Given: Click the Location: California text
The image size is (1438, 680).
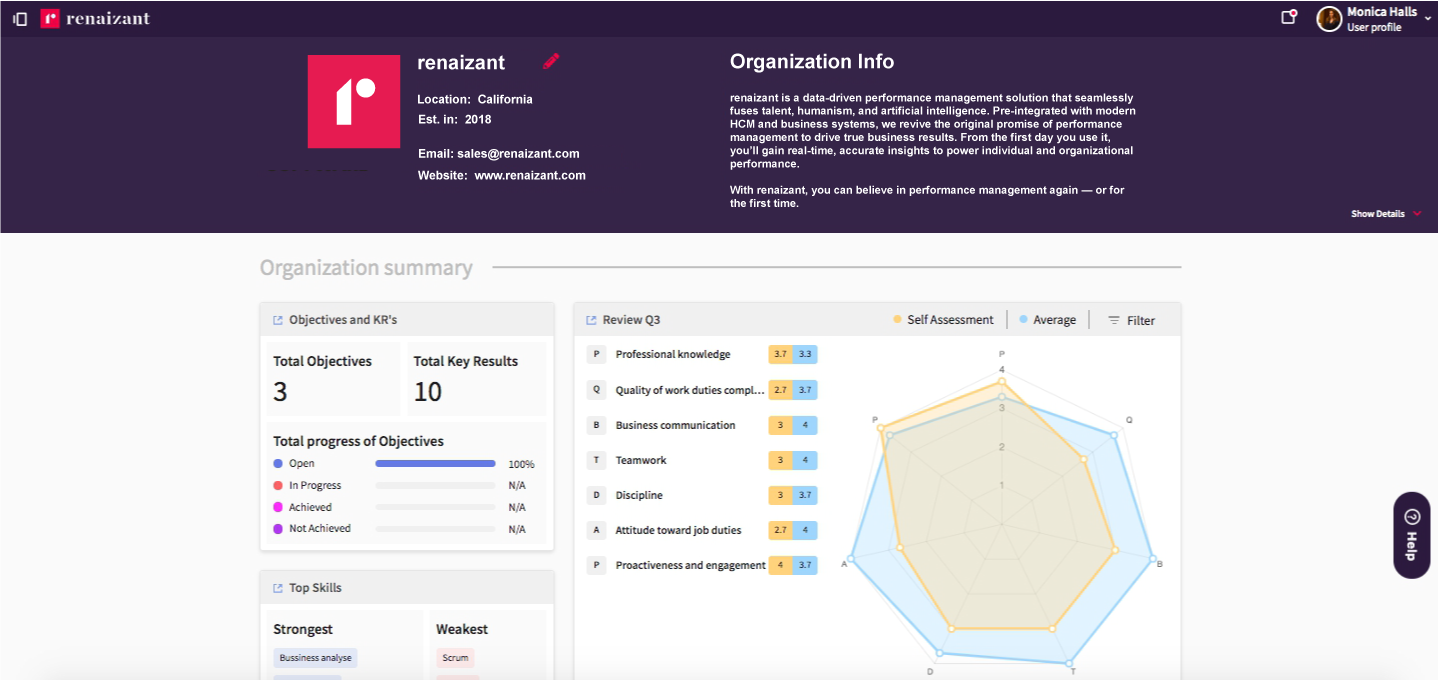Looking at the screenshot, I should [x=475, y=99].
